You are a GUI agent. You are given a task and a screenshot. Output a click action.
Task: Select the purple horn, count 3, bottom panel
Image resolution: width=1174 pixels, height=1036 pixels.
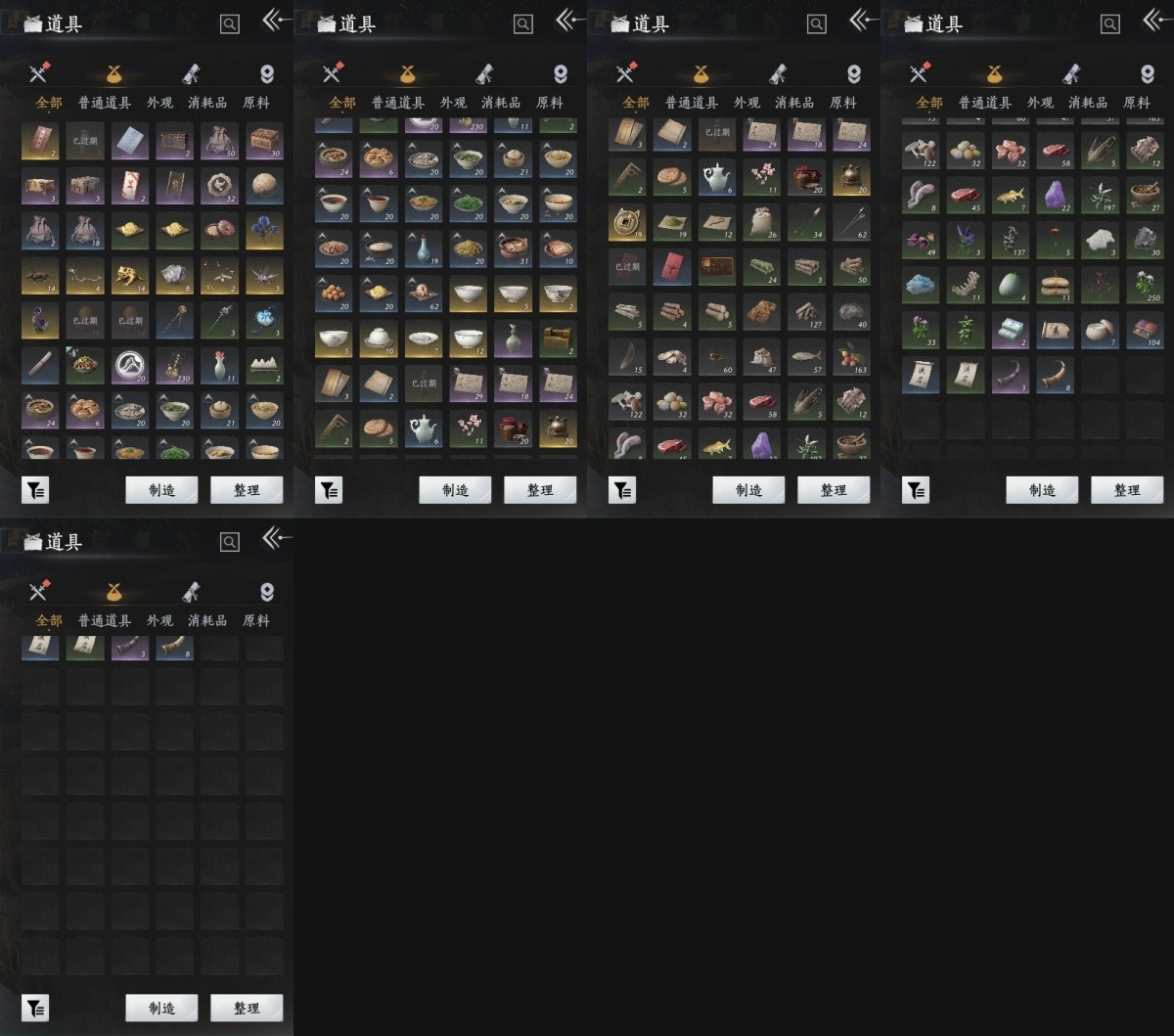click(x=130, y=647)
